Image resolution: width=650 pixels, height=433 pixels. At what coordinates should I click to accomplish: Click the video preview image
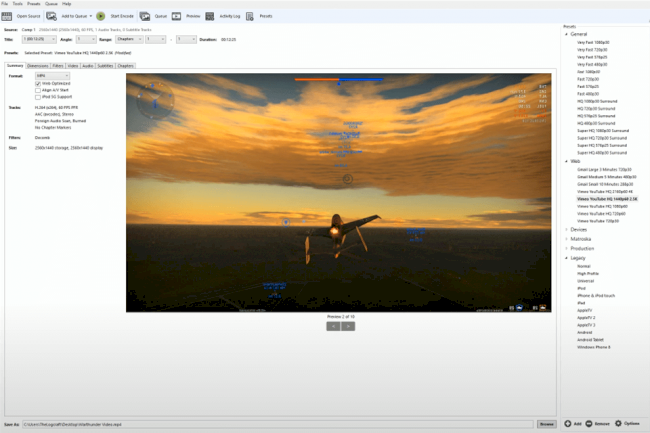(x=339, y=193)
